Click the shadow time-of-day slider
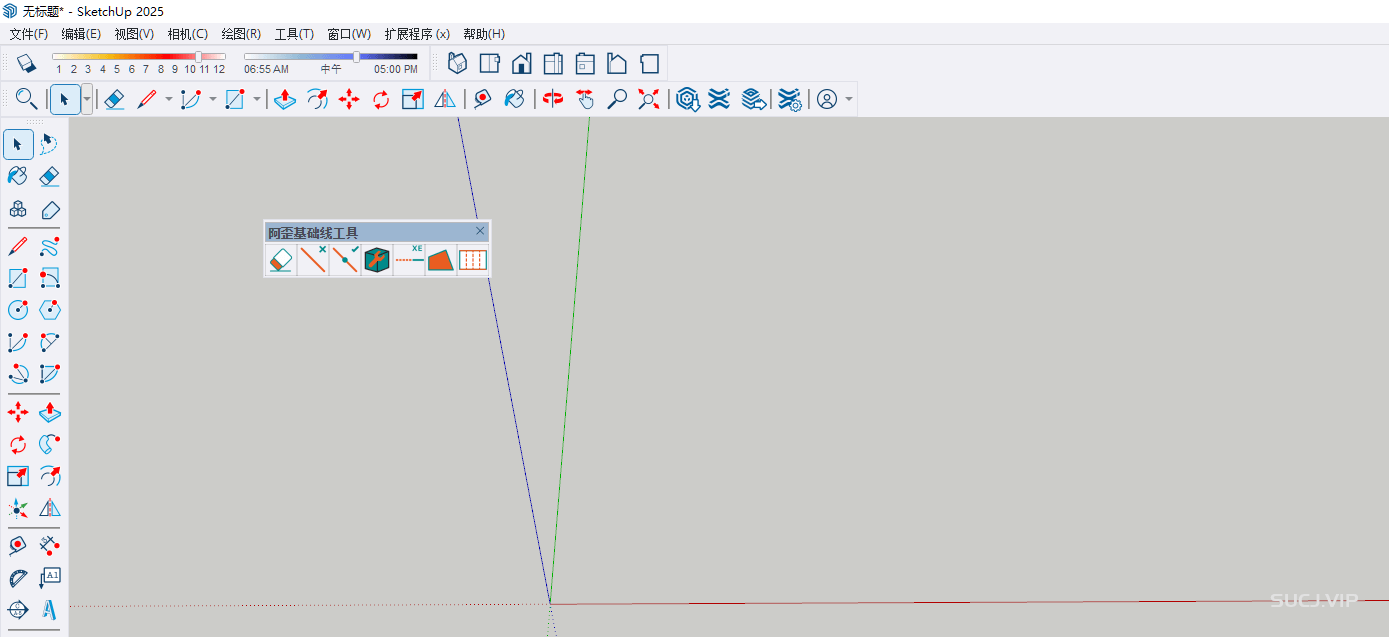The width and height of the screenshot is (1389, 637). click(356, 57)
